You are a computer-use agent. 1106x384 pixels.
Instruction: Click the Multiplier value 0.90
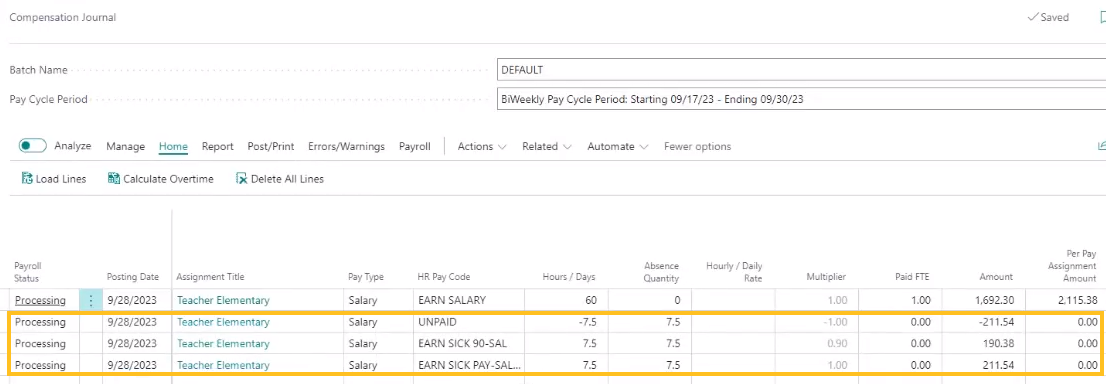coord(837,344)
